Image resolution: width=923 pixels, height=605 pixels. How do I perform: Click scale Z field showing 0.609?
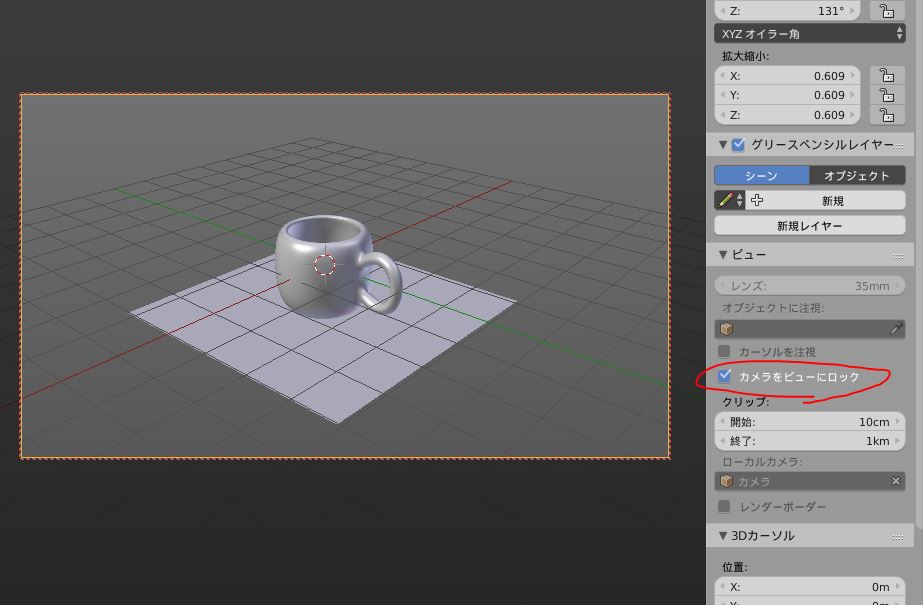tap(788, 115)
